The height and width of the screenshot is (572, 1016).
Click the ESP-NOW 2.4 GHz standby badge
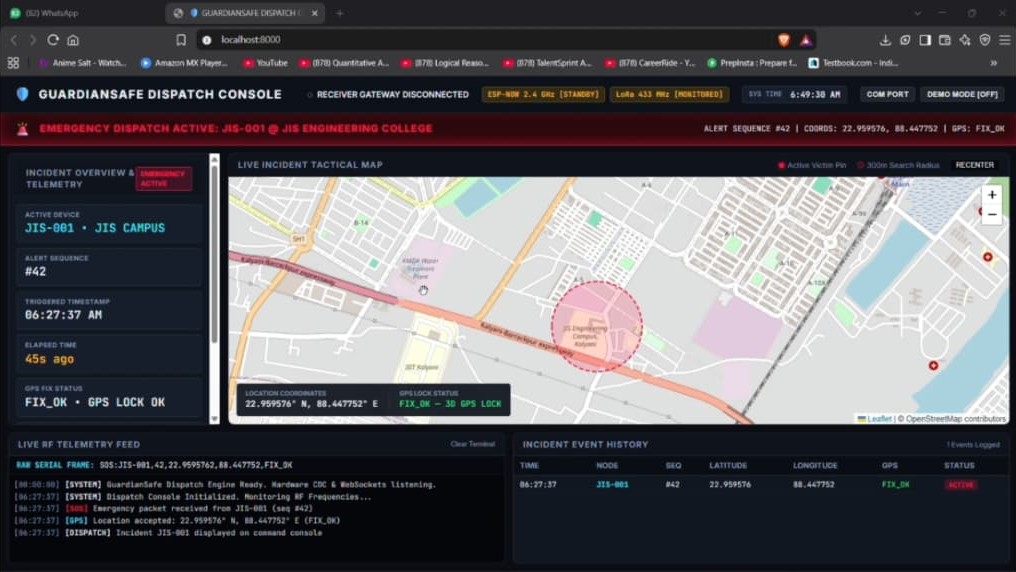[x=543, y=95]
